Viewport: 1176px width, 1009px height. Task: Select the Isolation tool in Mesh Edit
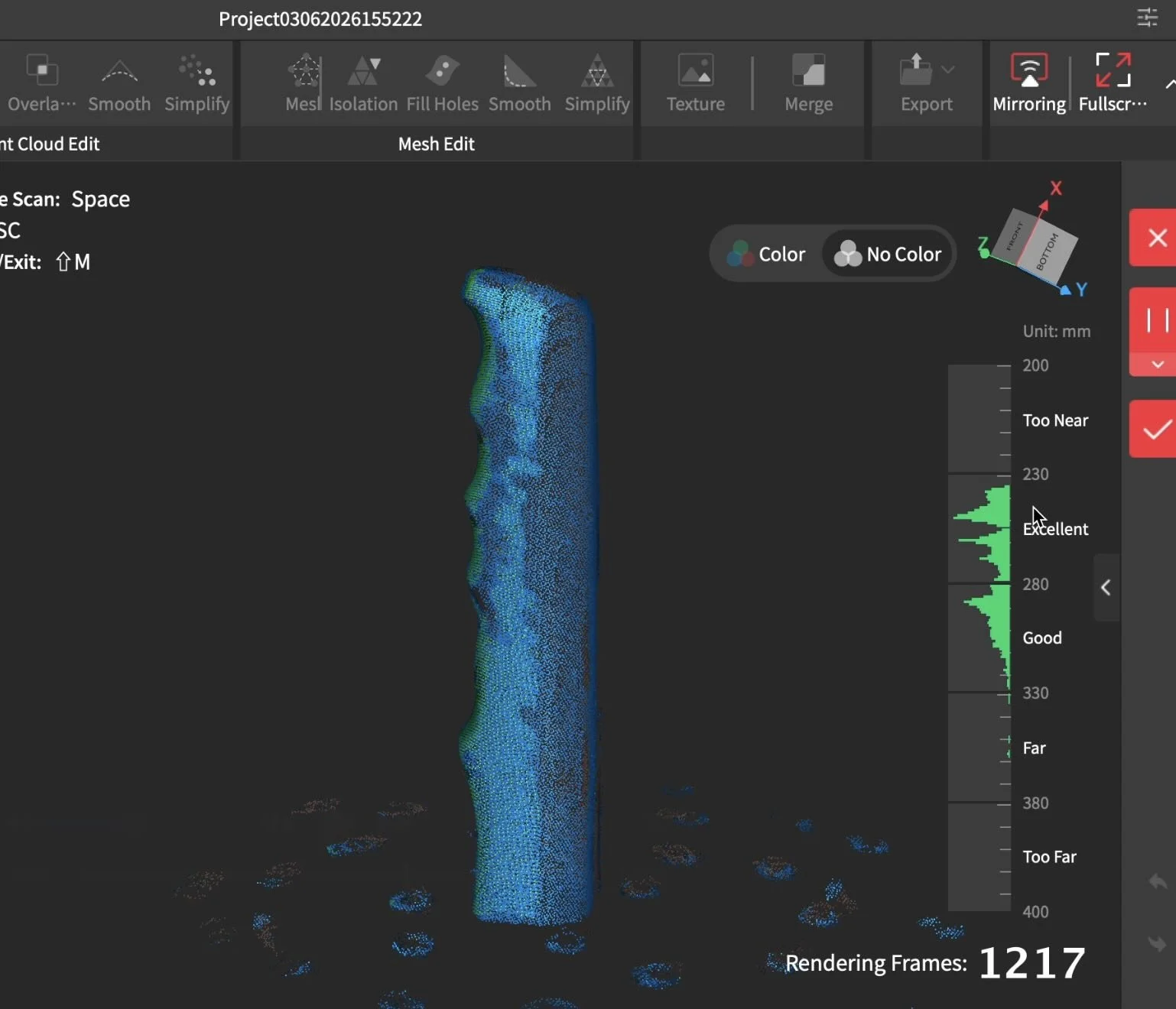click(362, 80)
